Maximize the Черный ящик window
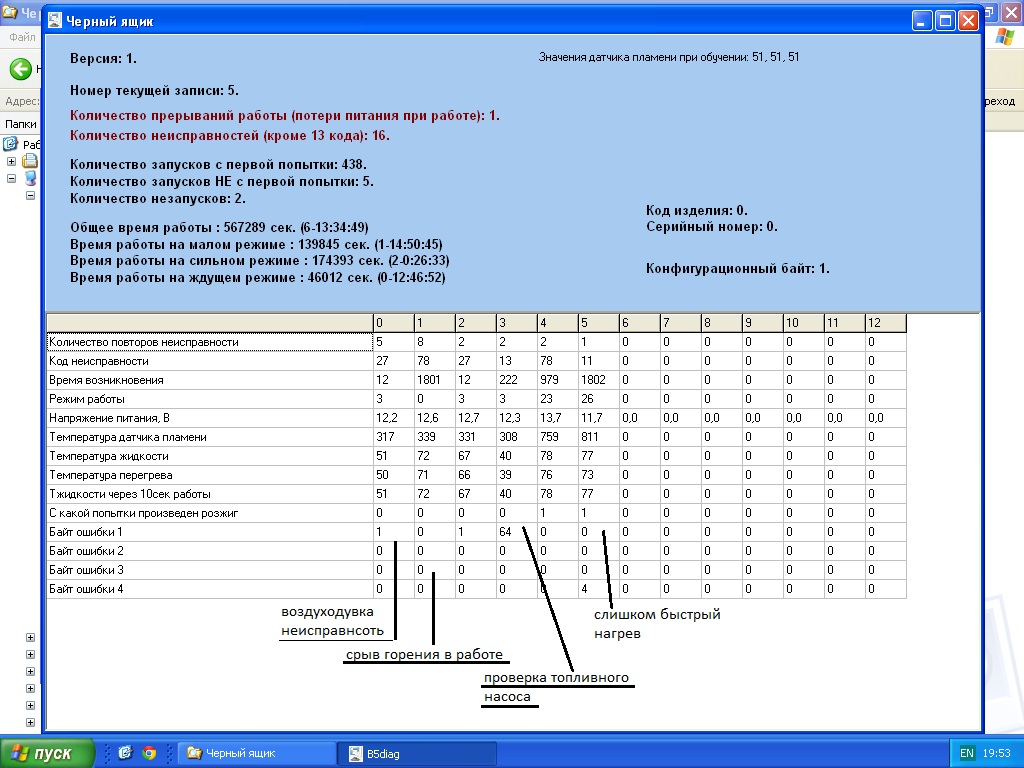The width and height of the screenshot is (1024, 768). (x=944, y=21)
